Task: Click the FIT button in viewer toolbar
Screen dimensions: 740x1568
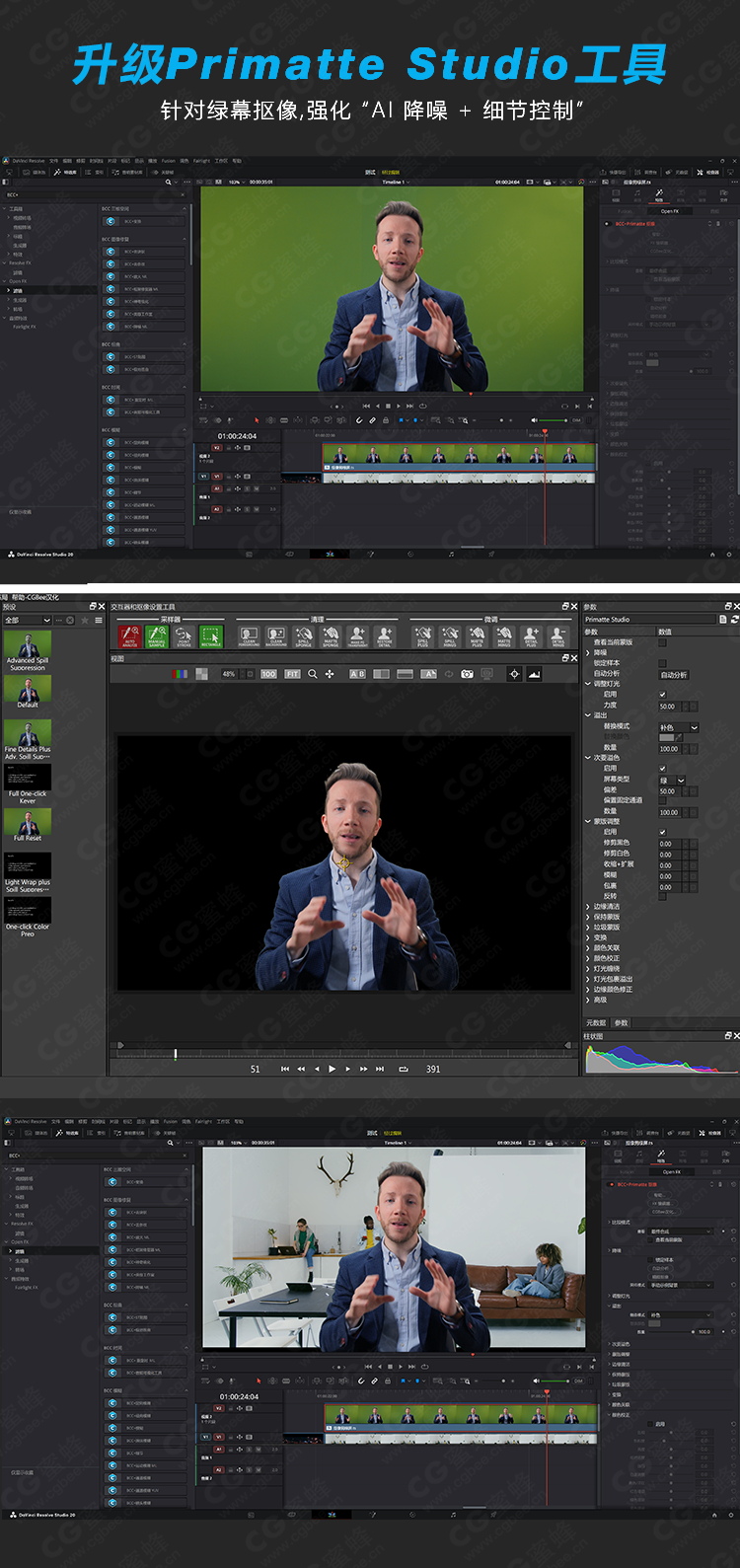Action: (x=292, y=674)
